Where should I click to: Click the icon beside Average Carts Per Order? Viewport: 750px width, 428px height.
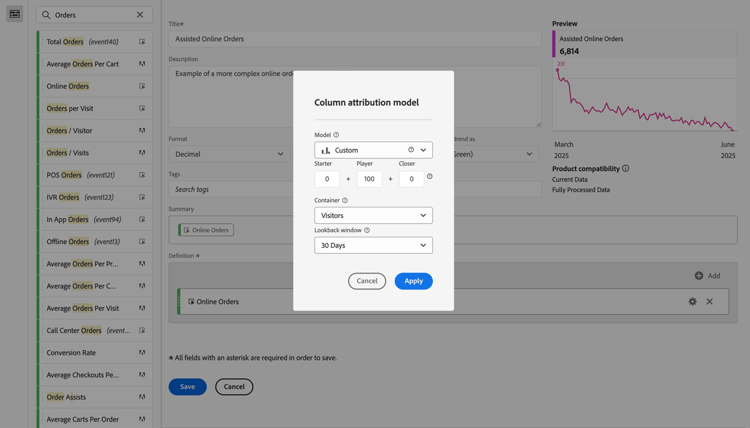pyautogui.click(x=142, y=419)
